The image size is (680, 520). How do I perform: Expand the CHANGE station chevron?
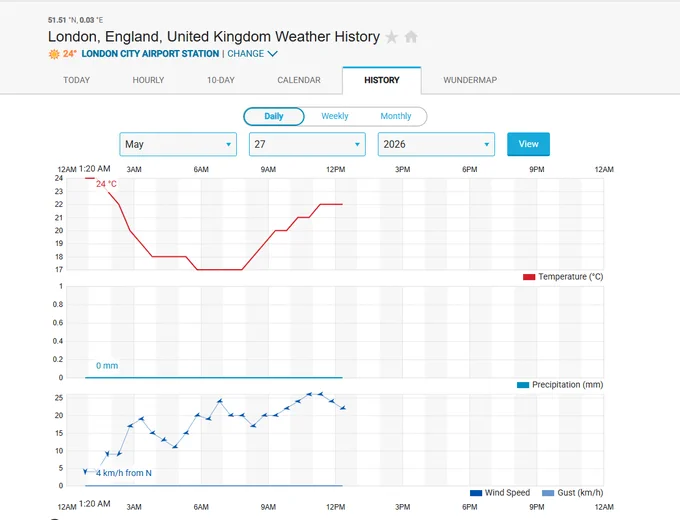273,54
